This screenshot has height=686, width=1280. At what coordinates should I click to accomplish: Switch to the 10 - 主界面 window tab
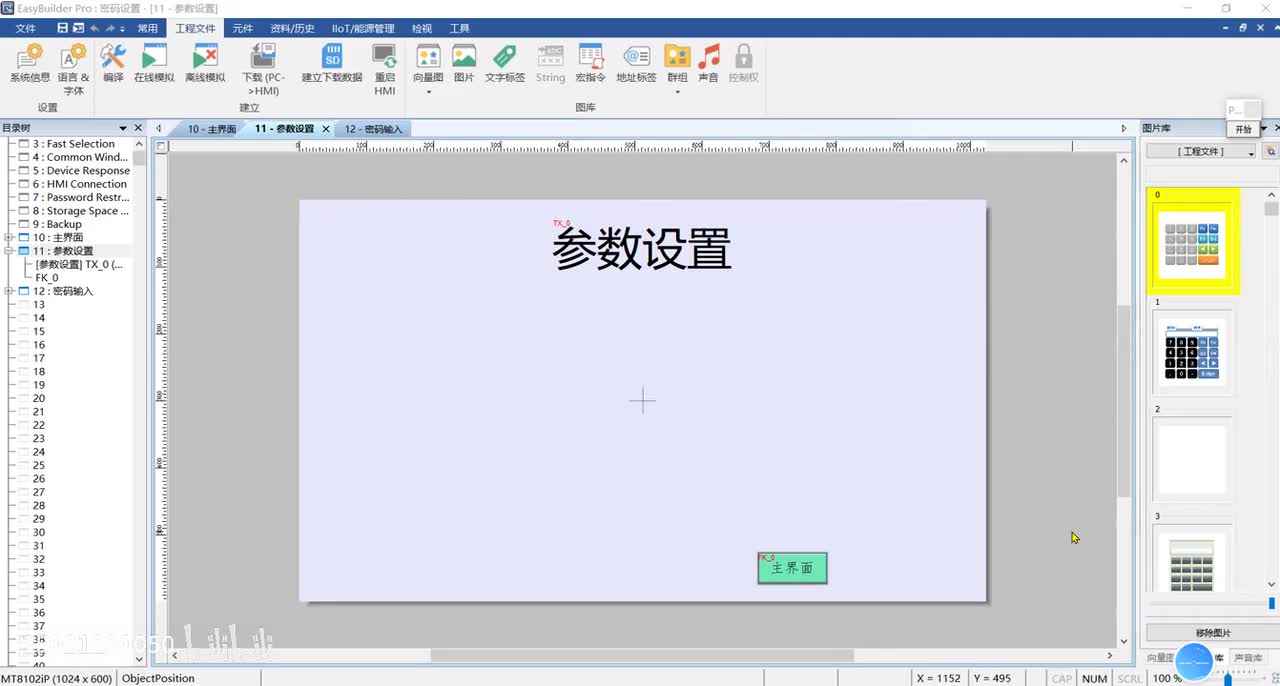click(x=211, y=129)
